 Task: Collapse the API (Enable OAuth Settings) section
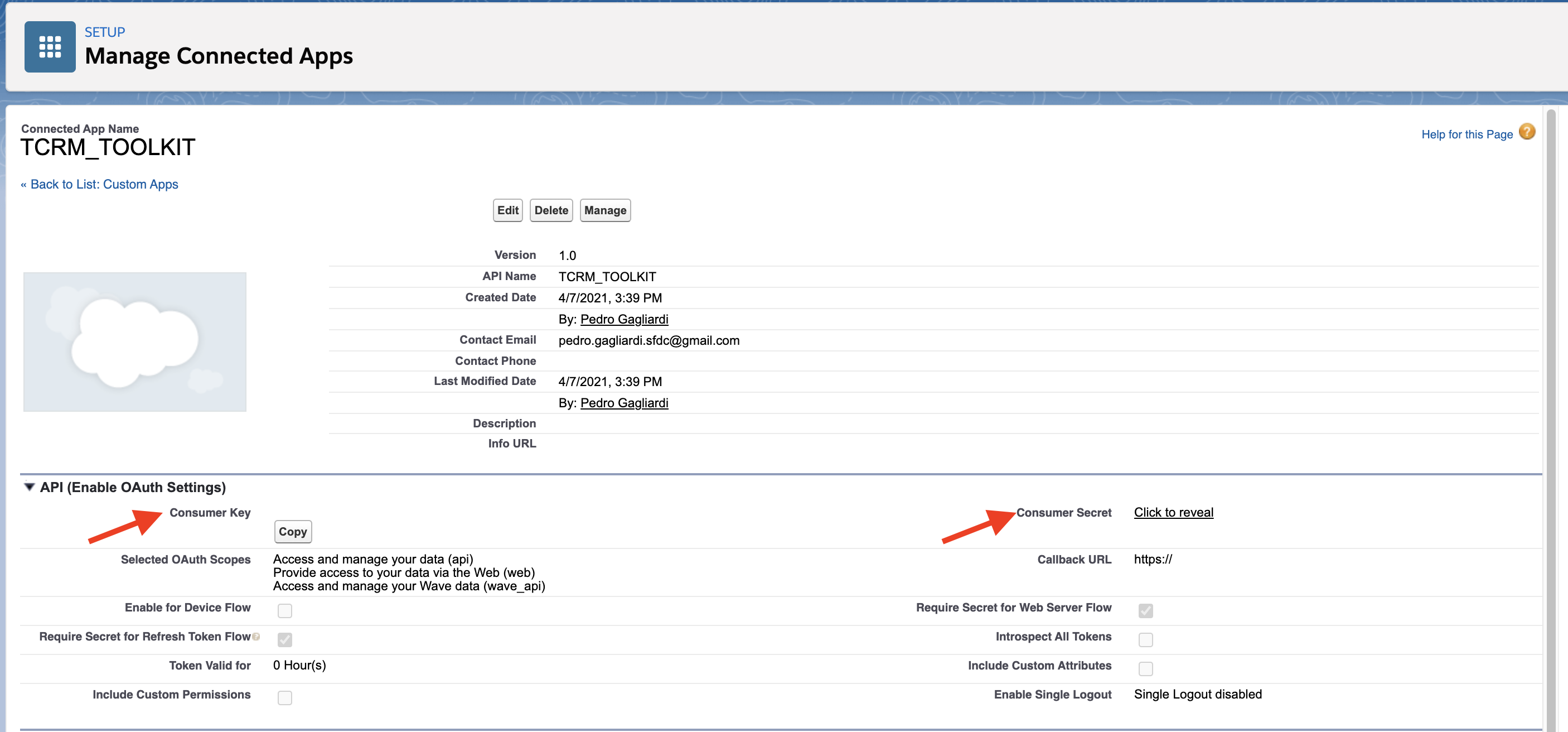click(x=28, y=487)
